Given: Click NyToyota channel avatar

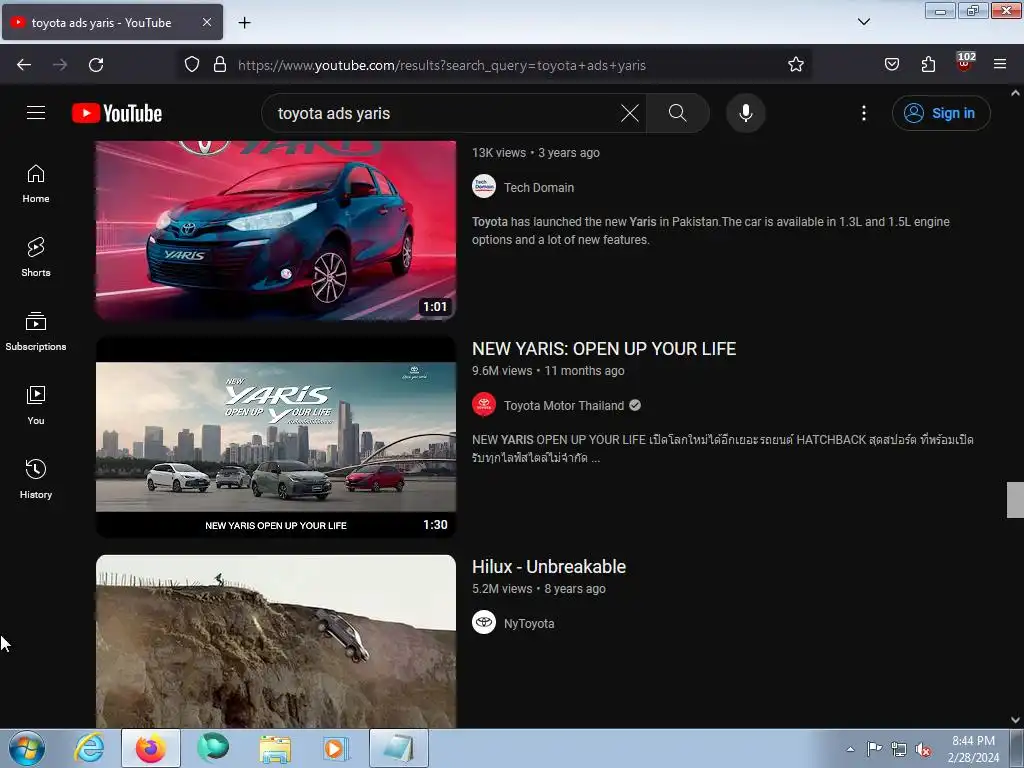Looking at the screenshot, I should 484,622.
